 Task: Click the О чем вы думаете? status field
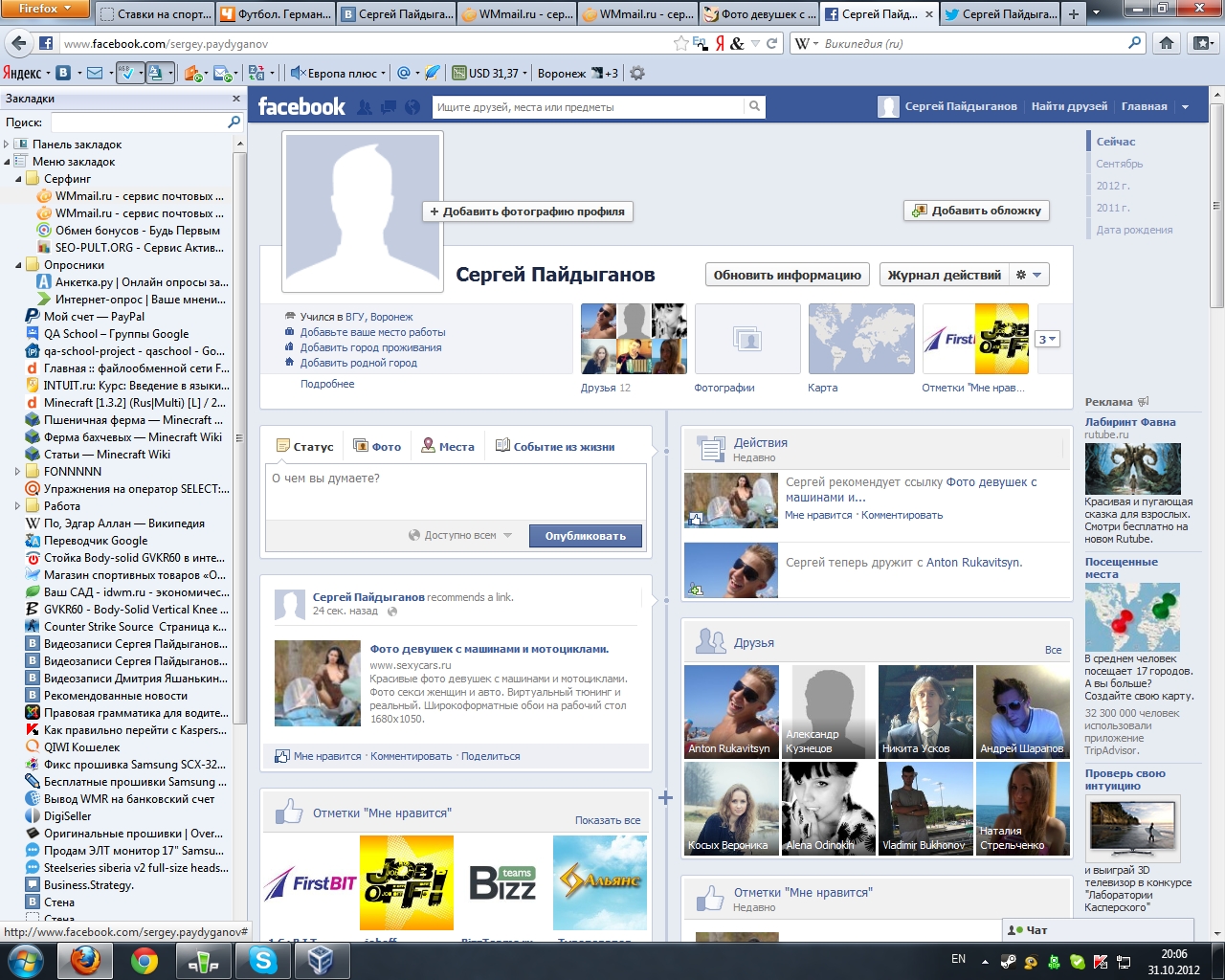click(456, 492)
